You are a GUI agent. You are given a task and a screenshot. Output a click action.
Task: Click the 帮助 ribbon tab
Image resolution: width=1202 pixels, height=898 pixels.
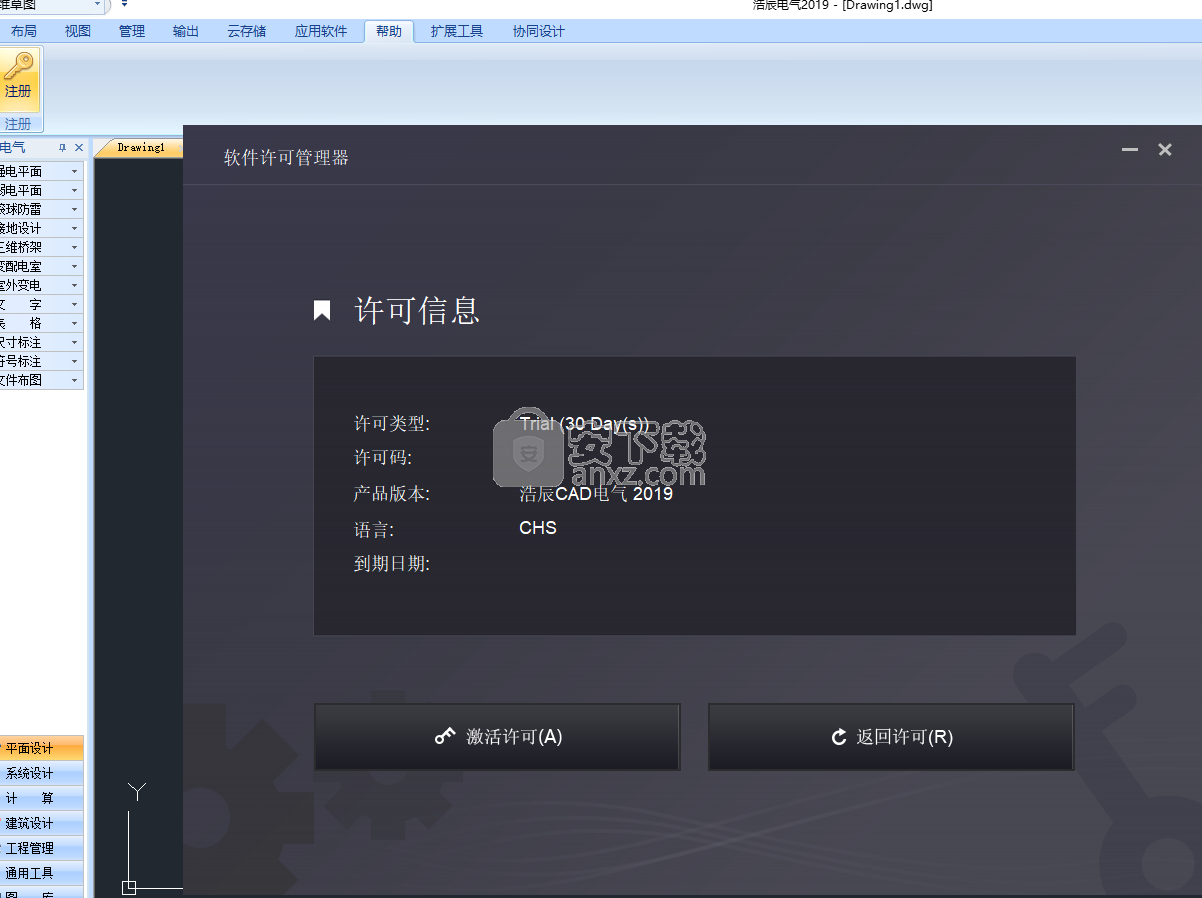389,31
